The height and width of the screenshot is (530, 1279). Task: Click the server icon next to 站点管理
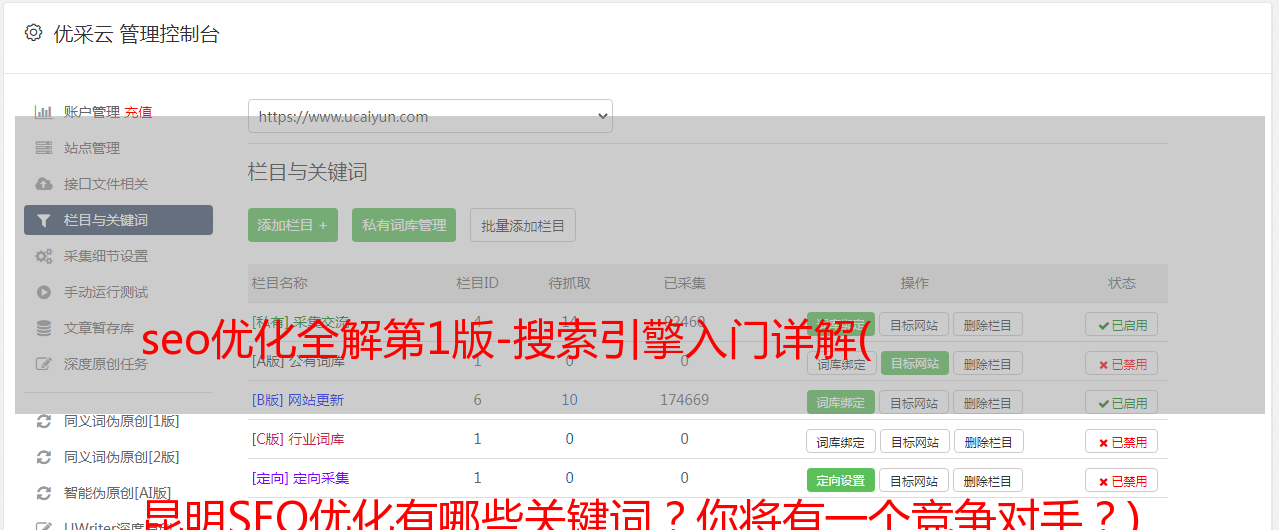coord(43,148)
